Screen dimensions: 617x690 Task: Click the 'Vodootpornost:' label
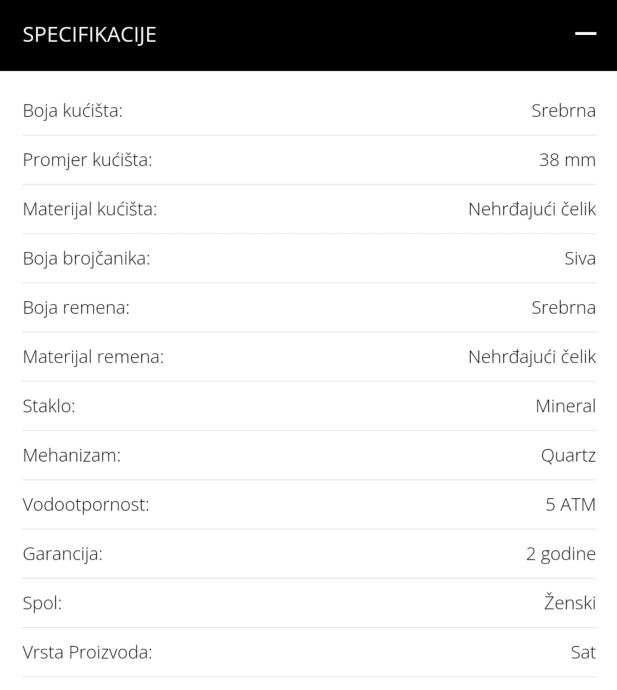coord(86,504)
